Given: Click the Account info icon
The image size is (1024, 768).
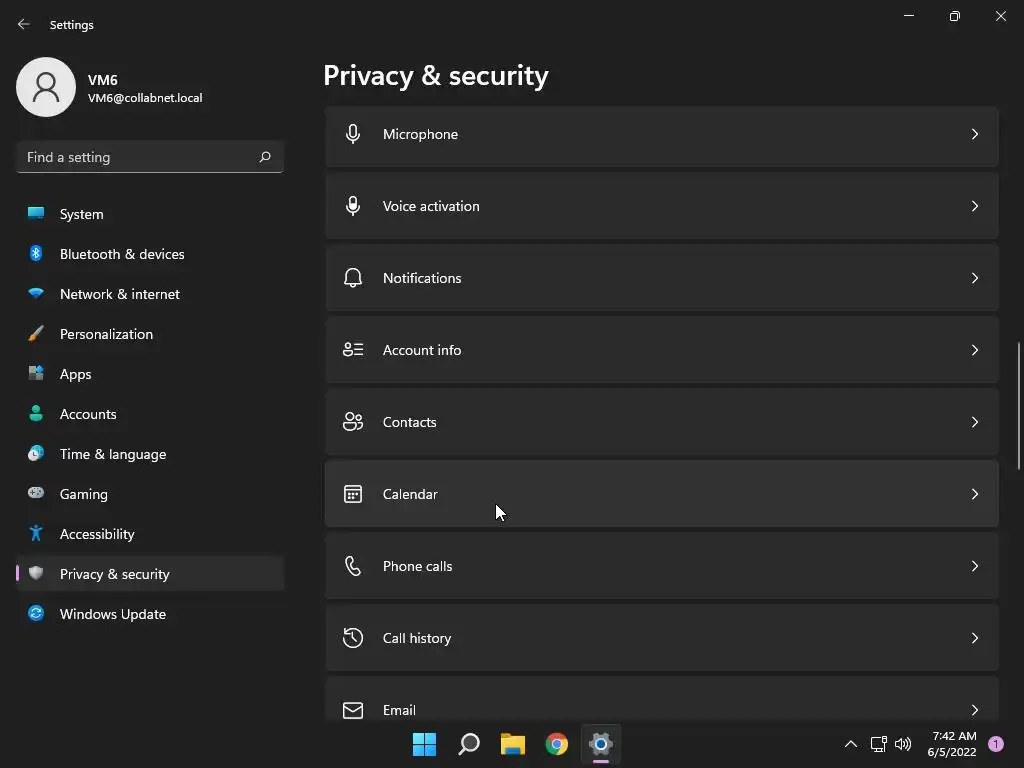Looking at the screenshot, I should tap(353, 350).
